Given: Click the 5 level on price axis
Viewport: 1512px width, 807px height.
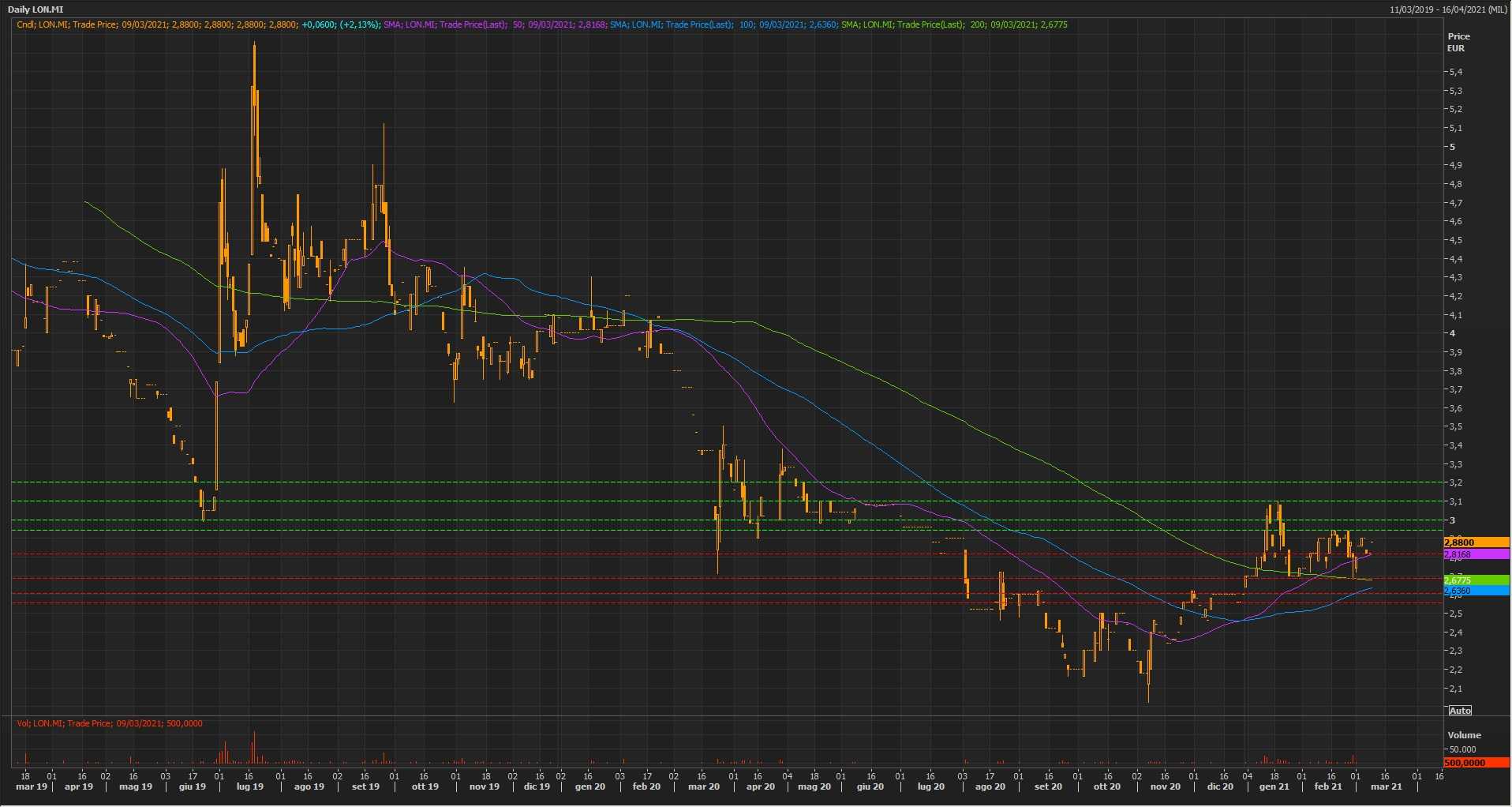Looking at the screenshot, I should [x=1452, y=147].
